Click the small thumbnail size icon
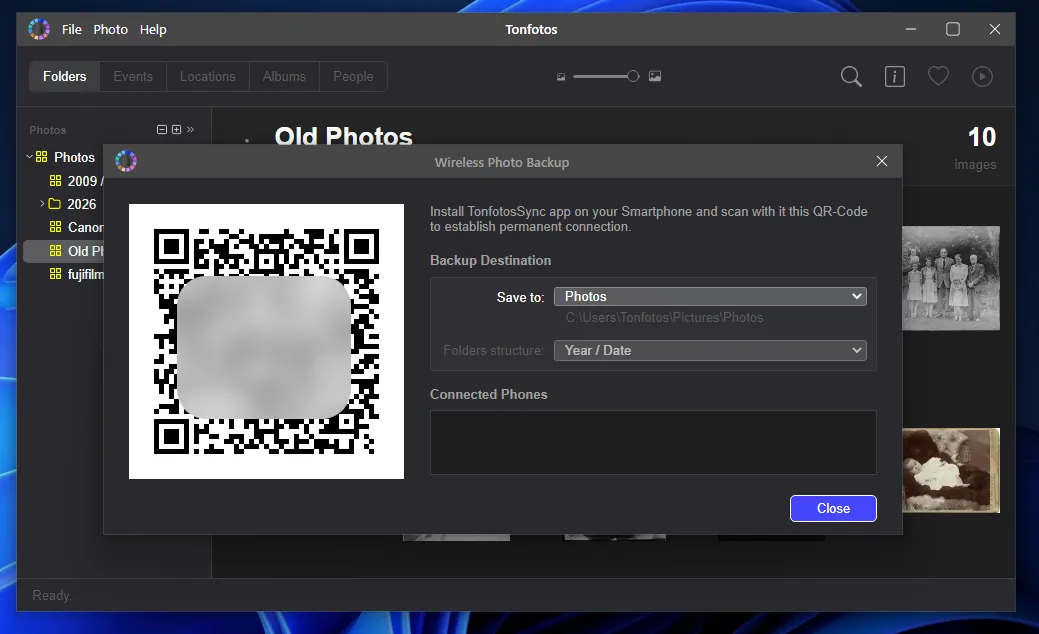This screenshot has height=634, width=1039. [x=561, y=77]
